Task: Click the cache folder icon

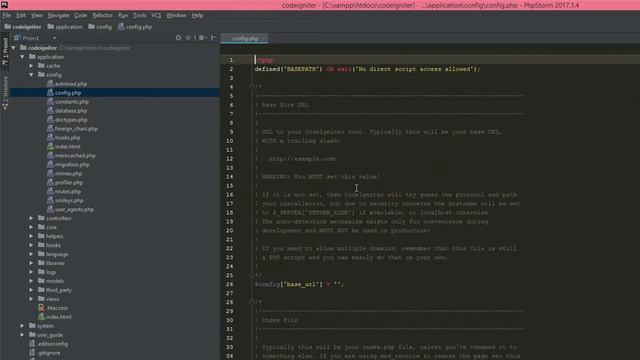Action: click(x=41, y=66)
